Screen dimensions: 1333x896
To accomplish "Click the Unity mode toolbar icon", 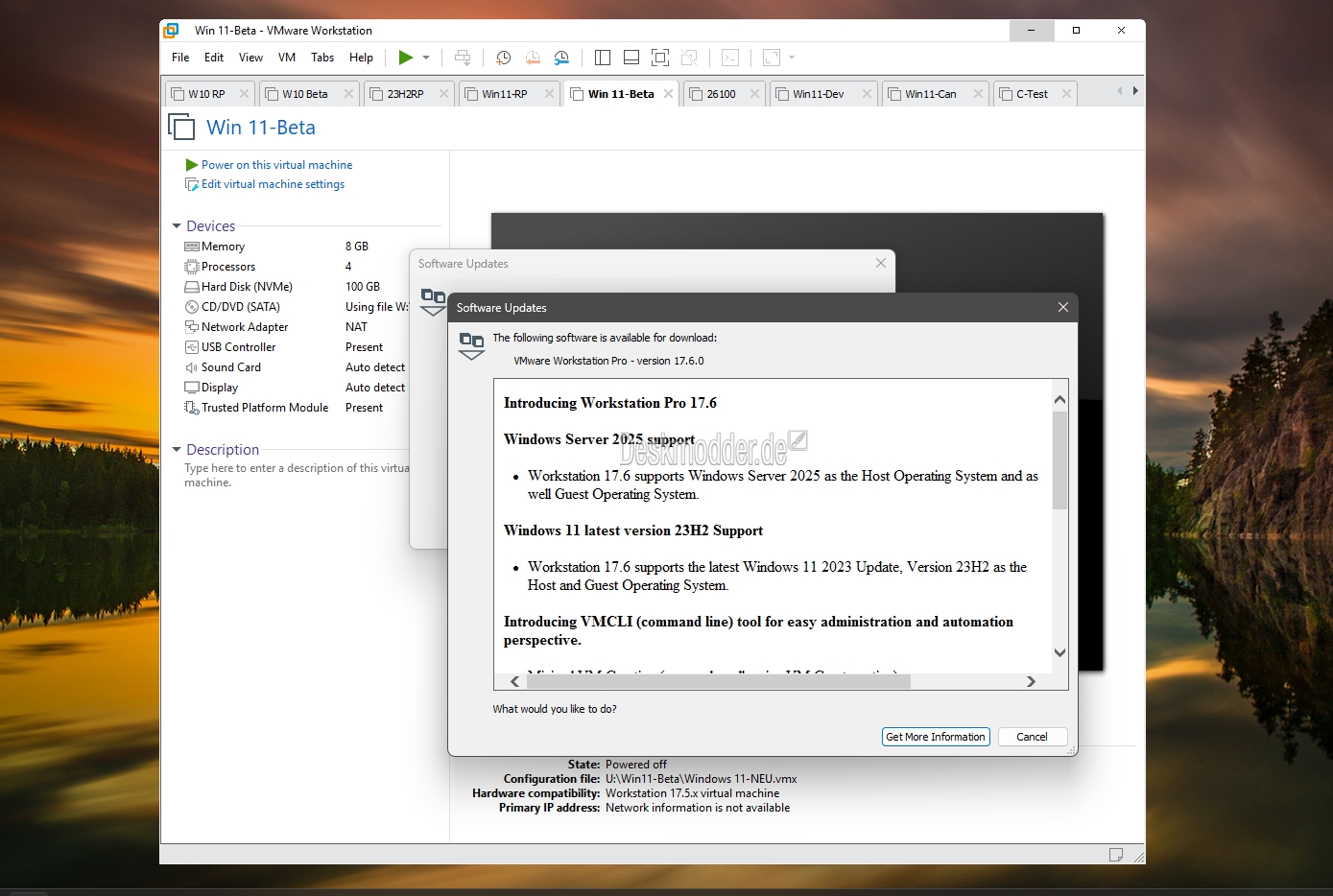I will click(x=689, y=58).
